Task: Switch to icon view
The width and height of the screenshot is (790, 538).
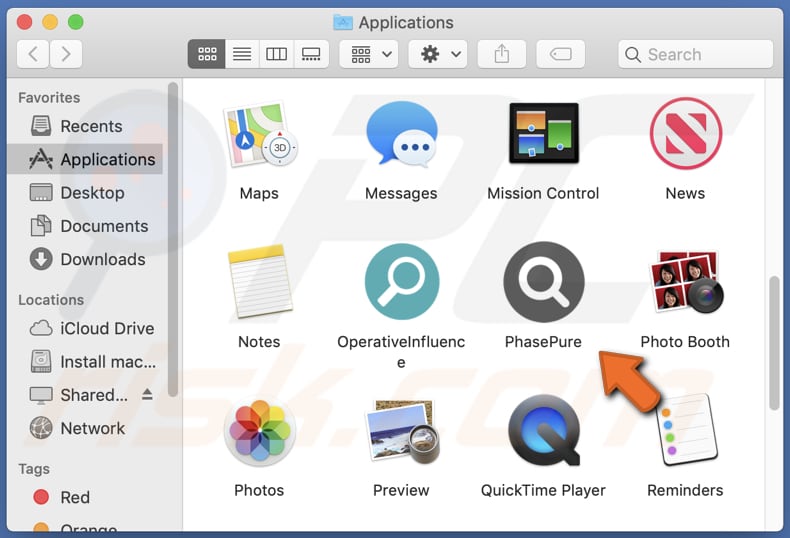Action: (207, 54)
